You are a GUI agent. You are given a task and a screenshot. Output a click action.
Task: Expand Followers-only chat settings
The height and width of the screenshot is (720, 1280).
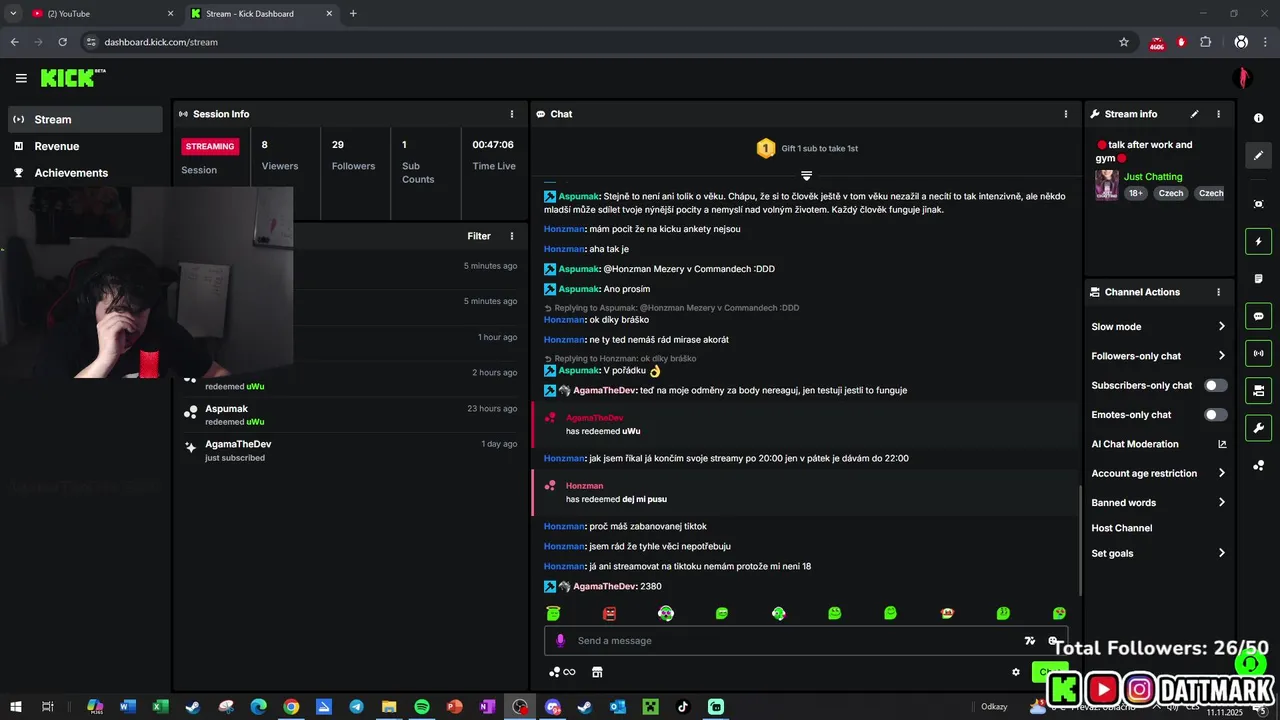[x=1159, y=356]
